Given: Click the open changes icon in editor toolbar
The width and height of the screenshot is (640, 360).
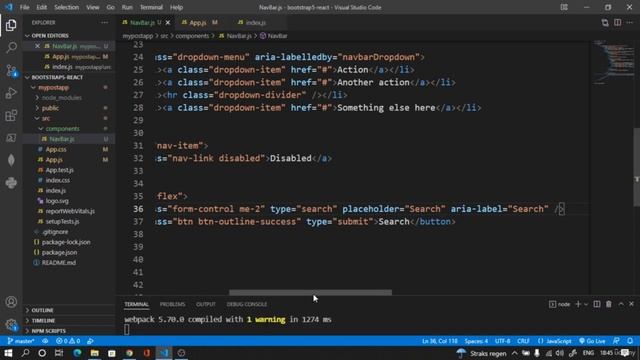Looking at the screenshot, I should (x=605, y=22).
